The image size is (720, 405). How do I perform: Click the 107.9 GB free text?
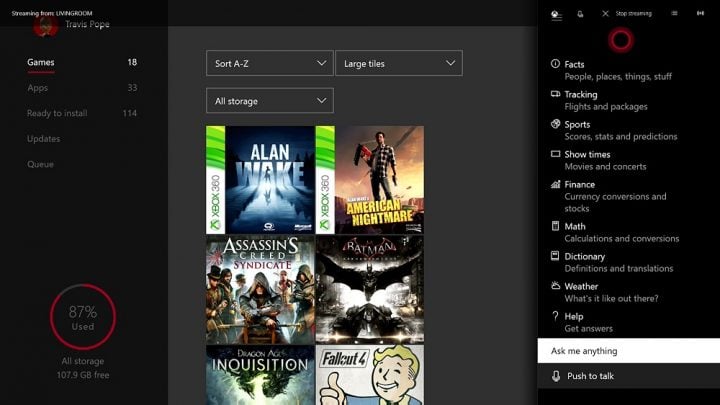coord(83,375)
